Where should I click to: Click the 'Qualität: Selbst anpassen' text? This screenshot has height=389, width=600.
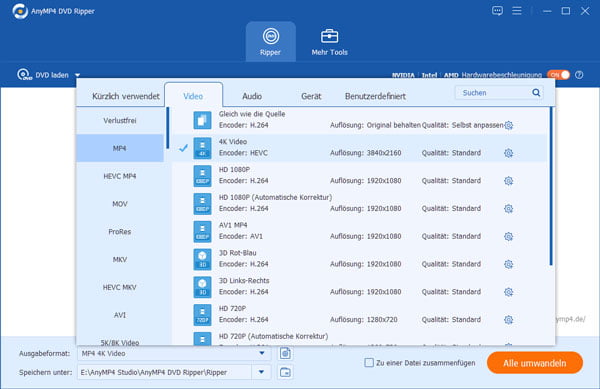coord(462,125)
